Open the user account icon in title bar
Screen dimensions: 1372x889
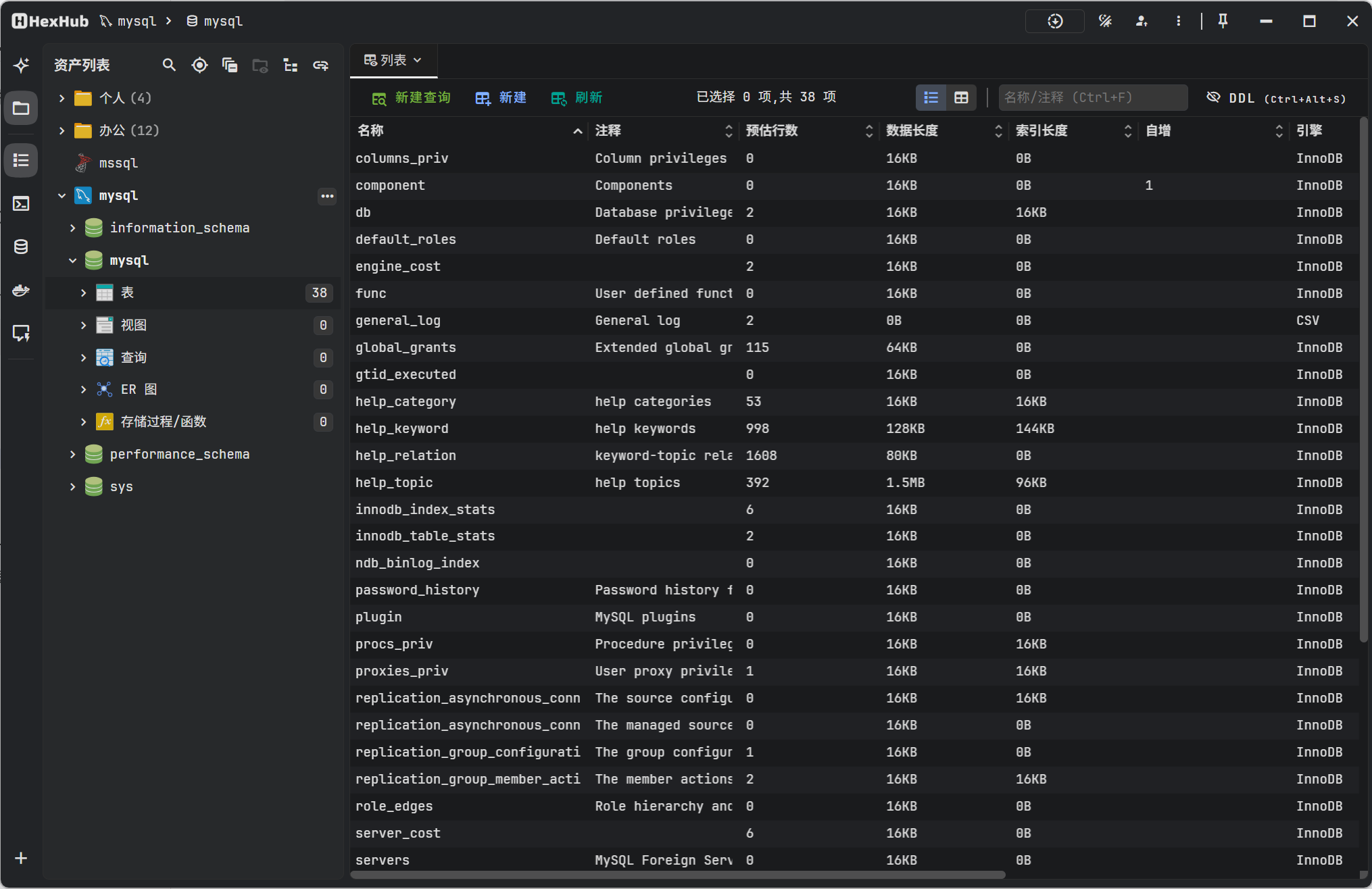coord(1142,21)
